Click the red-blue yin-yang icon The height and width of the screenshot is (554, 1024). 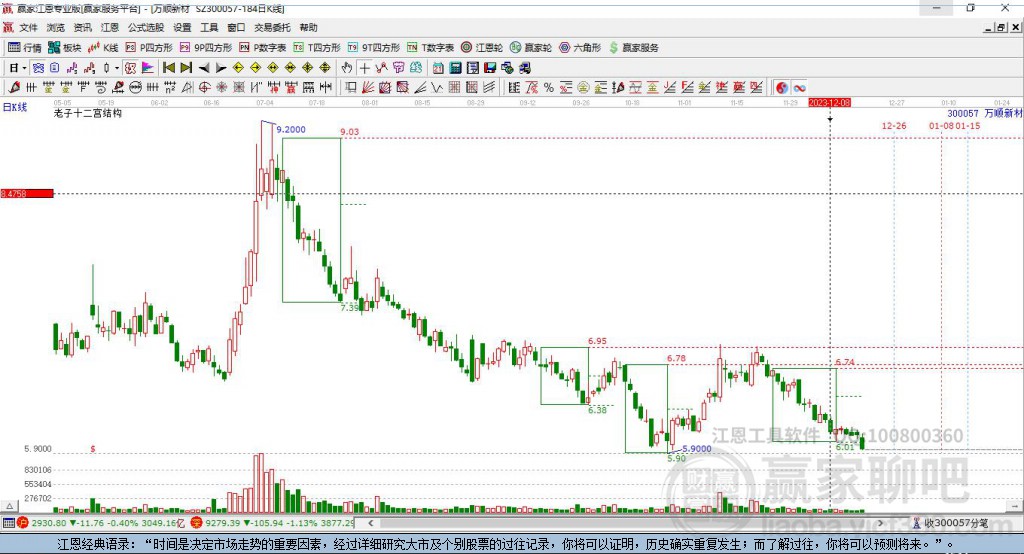781,88
